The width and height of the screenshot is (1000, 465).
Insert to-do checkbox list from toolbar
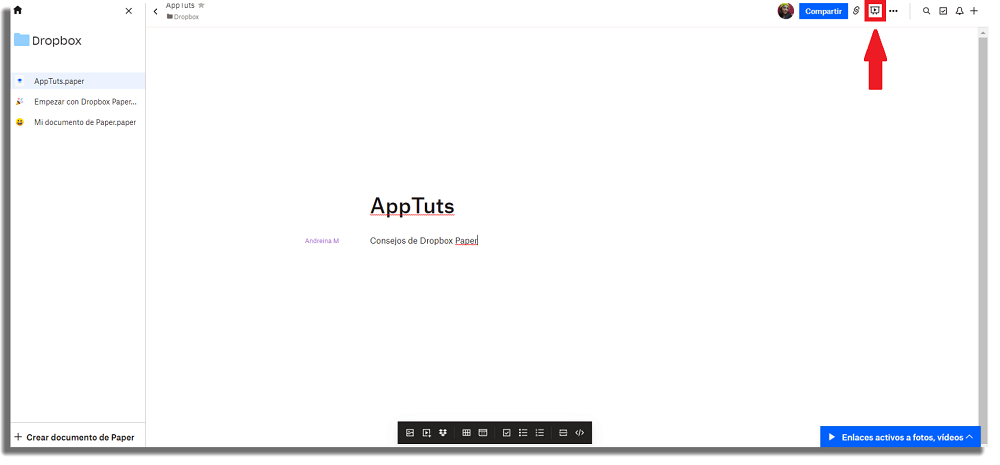[506, 432]
